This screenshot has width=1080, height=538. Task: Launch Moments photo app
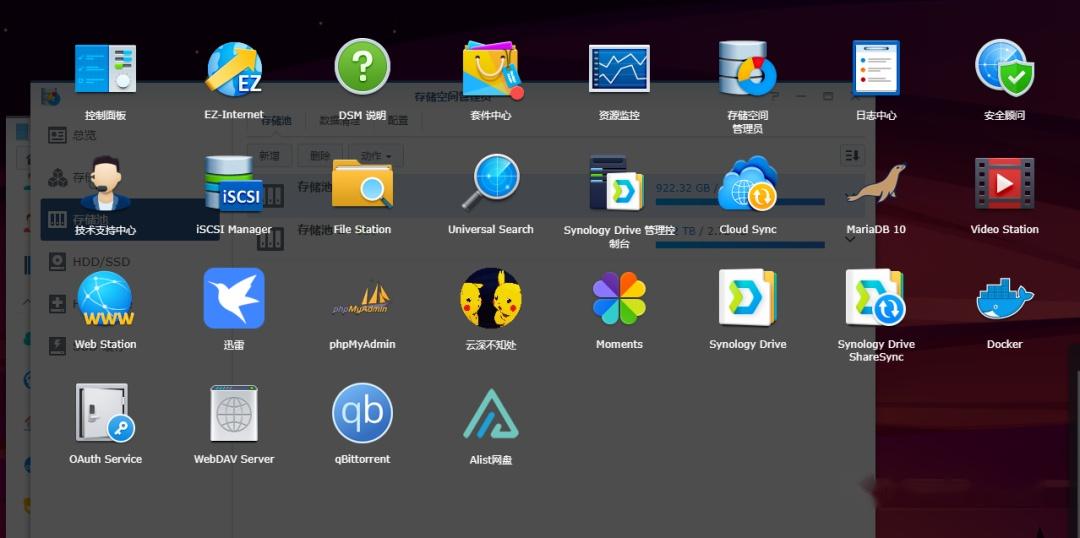(x=619, y=298)
